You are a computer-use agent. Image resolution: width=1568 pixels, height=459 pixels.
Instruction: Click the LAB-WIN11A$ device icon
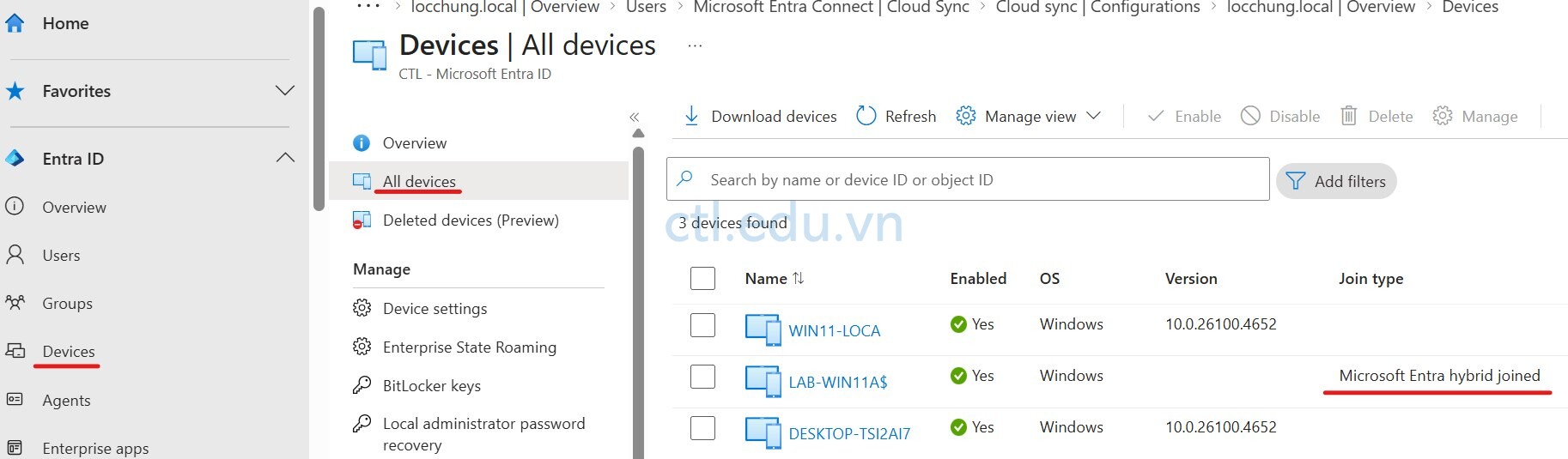click(x=763, y=382)
